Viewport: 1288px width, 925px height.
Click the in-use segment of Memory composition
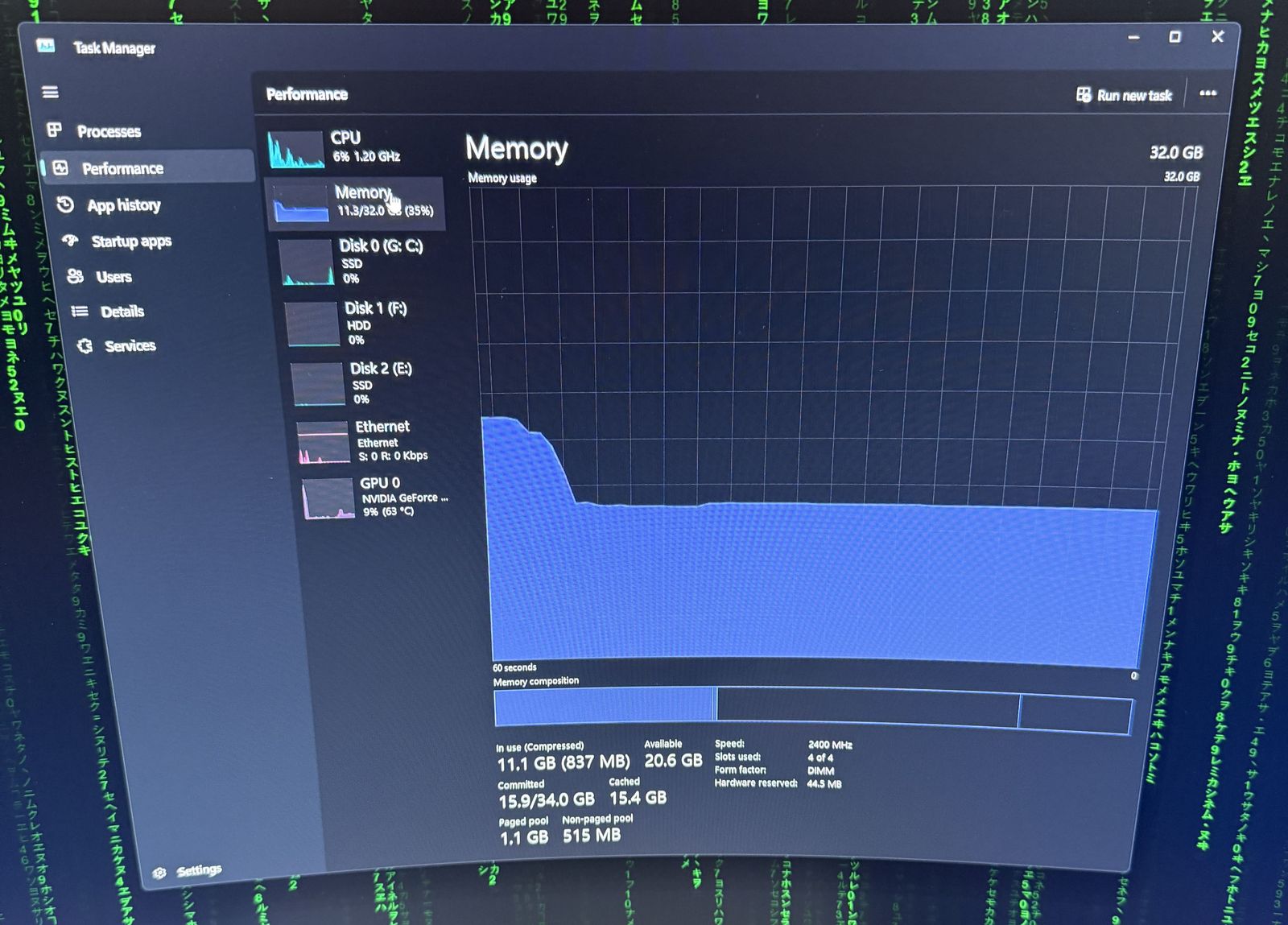(605, 705)
